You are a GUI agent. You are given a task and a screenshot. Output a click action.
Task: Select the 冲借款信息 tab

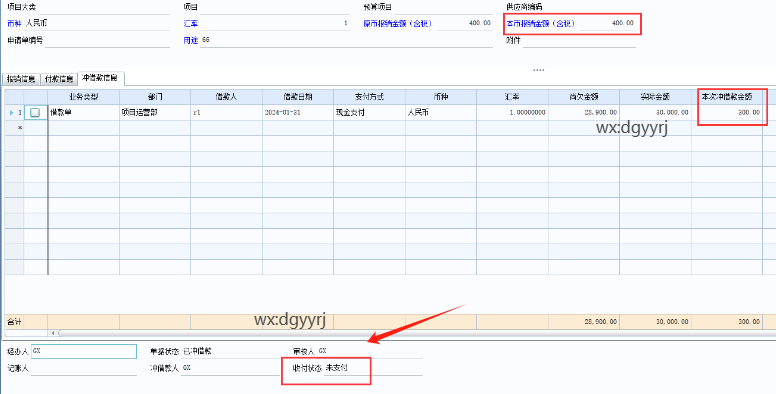(100, 78)
